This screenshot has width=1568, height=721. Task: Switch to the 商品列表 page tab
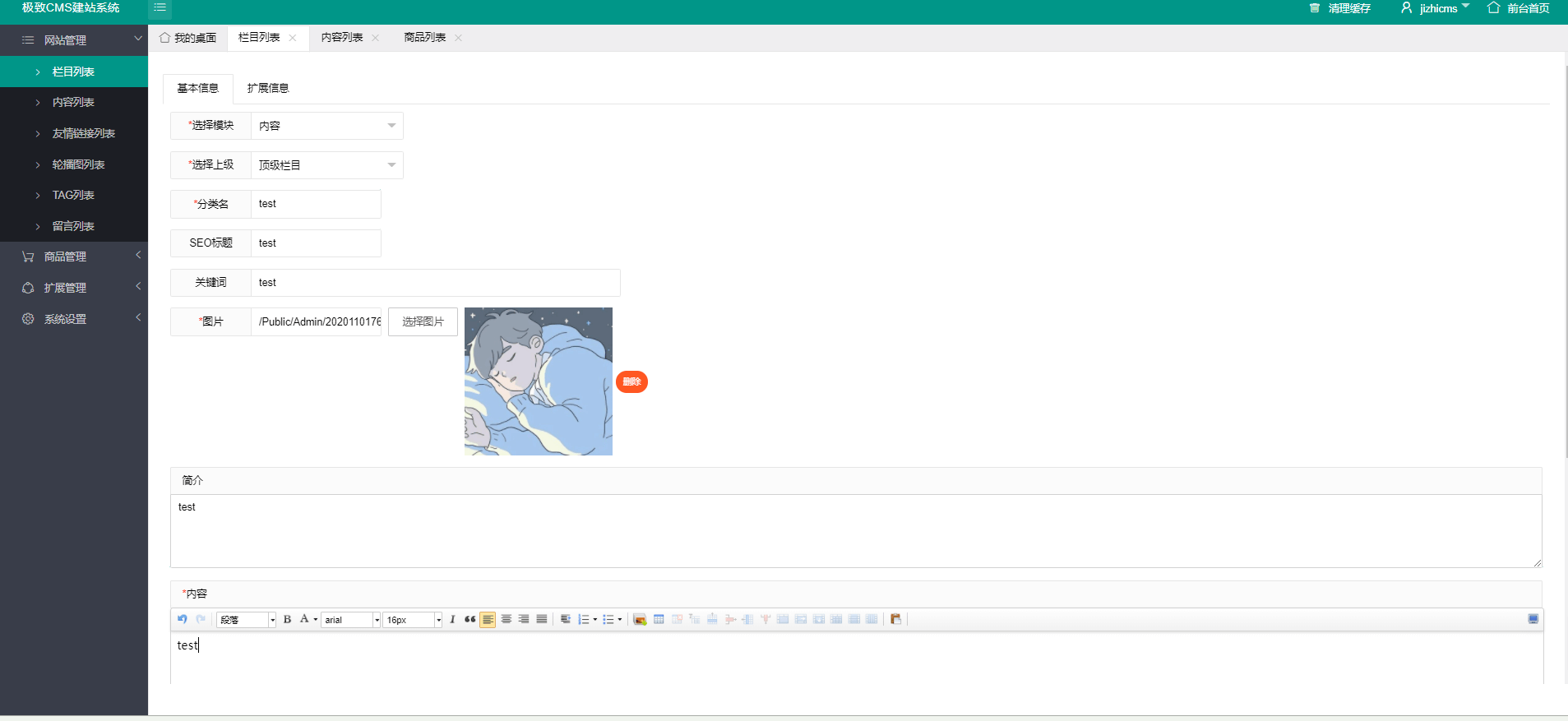pos(425,38)
